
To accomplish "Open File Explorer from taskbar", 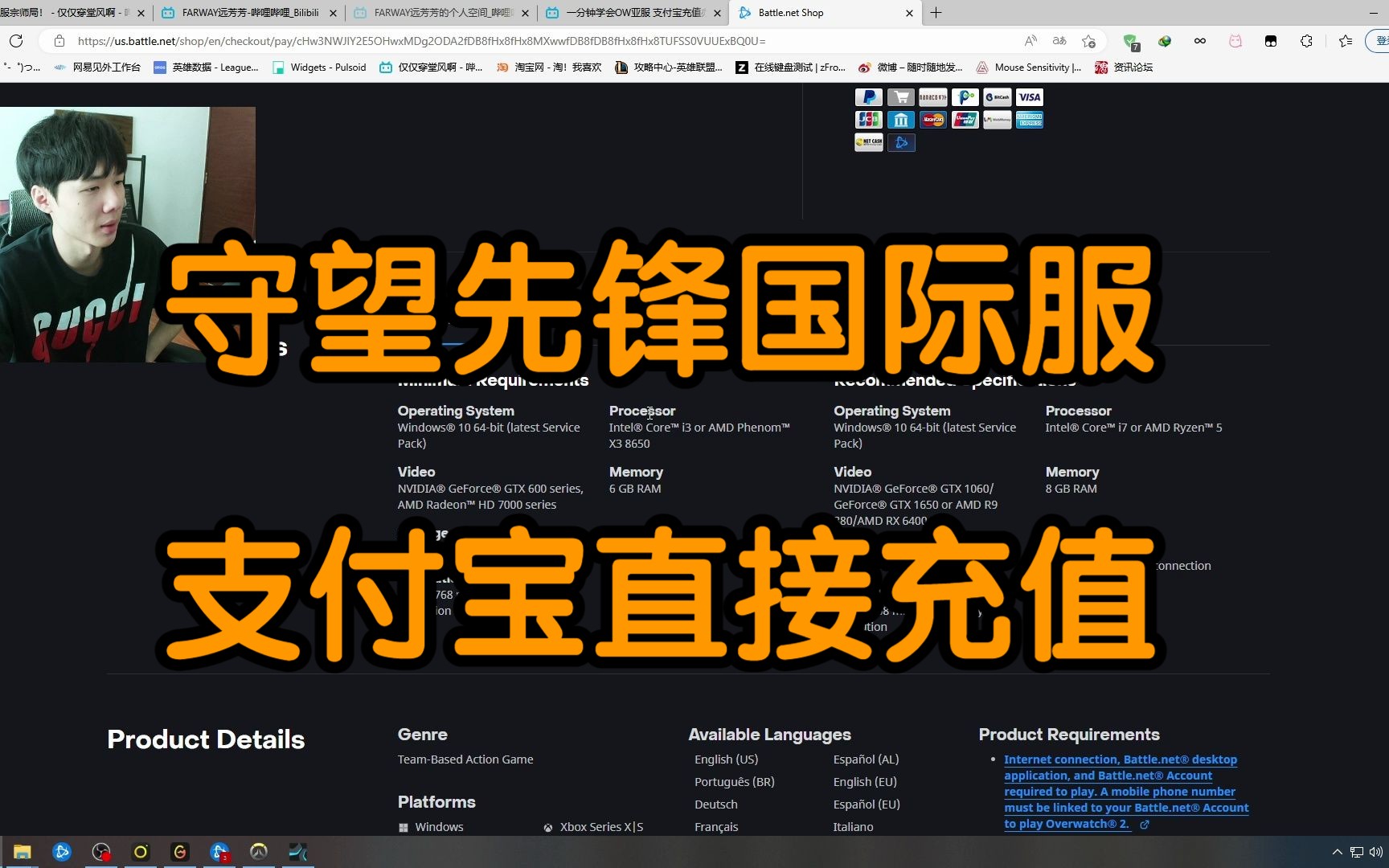I will tap(23, 852).
